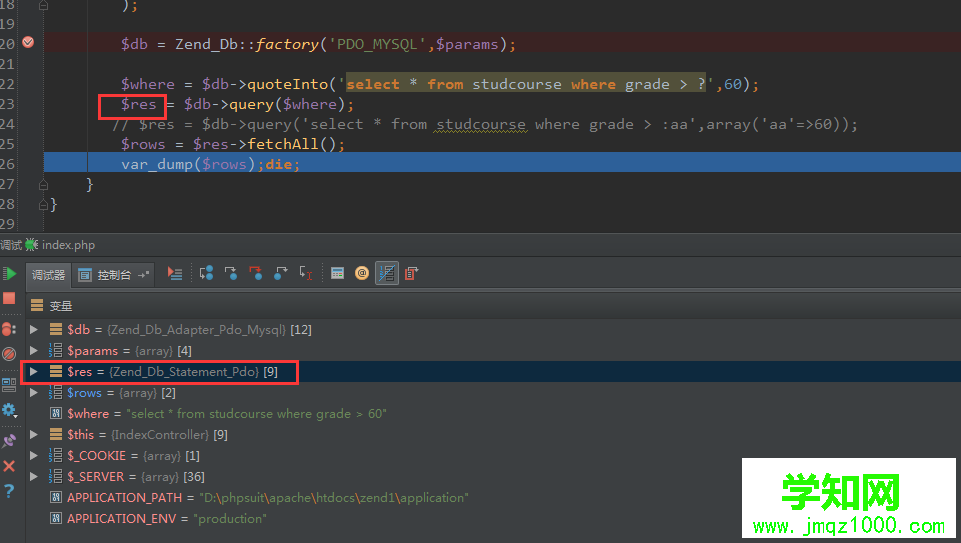Click 'studcourse' in the commented line 24

(480, 124)
